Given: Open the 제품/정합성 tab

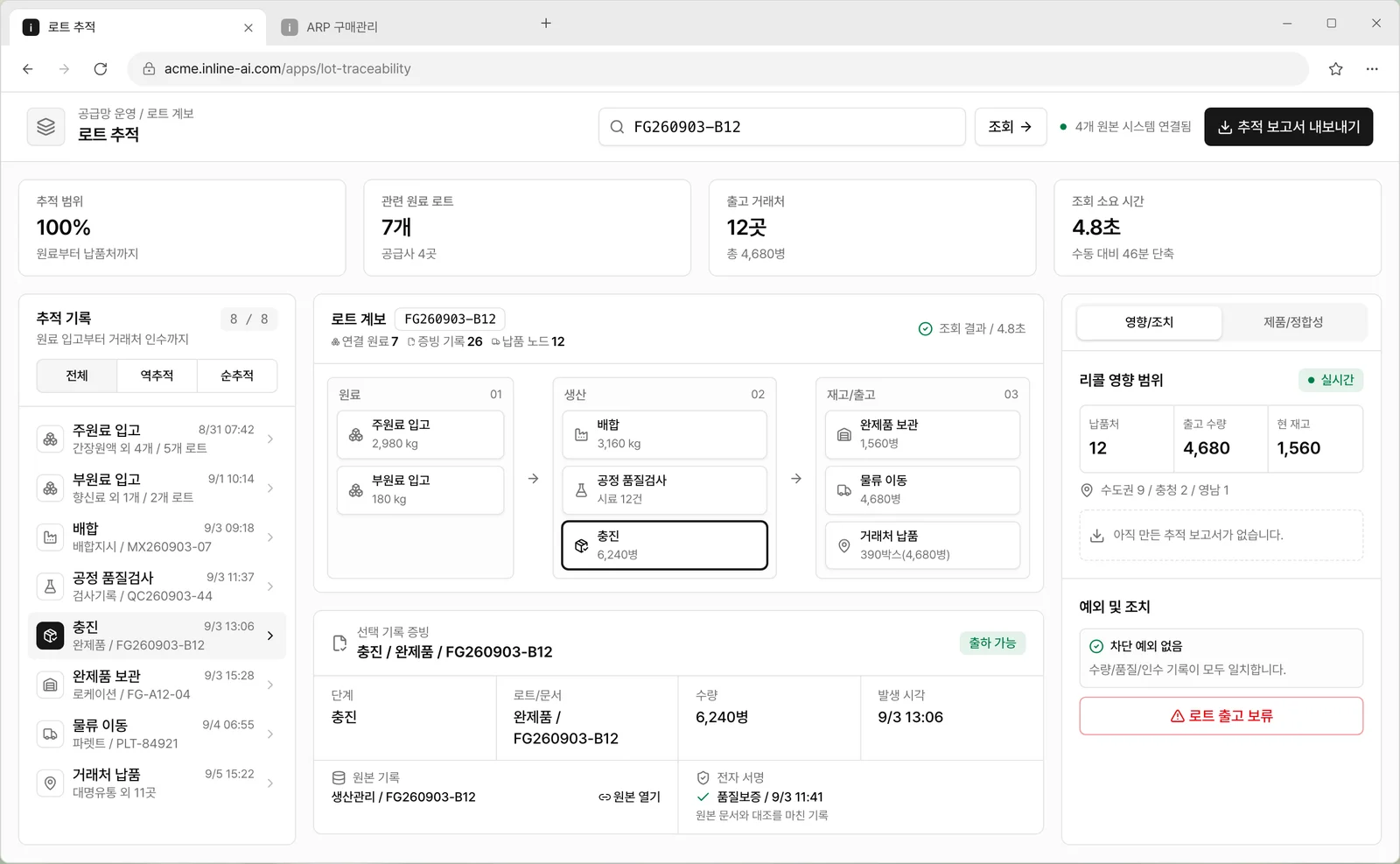Looking at the screenshot, I should pyautogui.click(x=1292, y=322).
